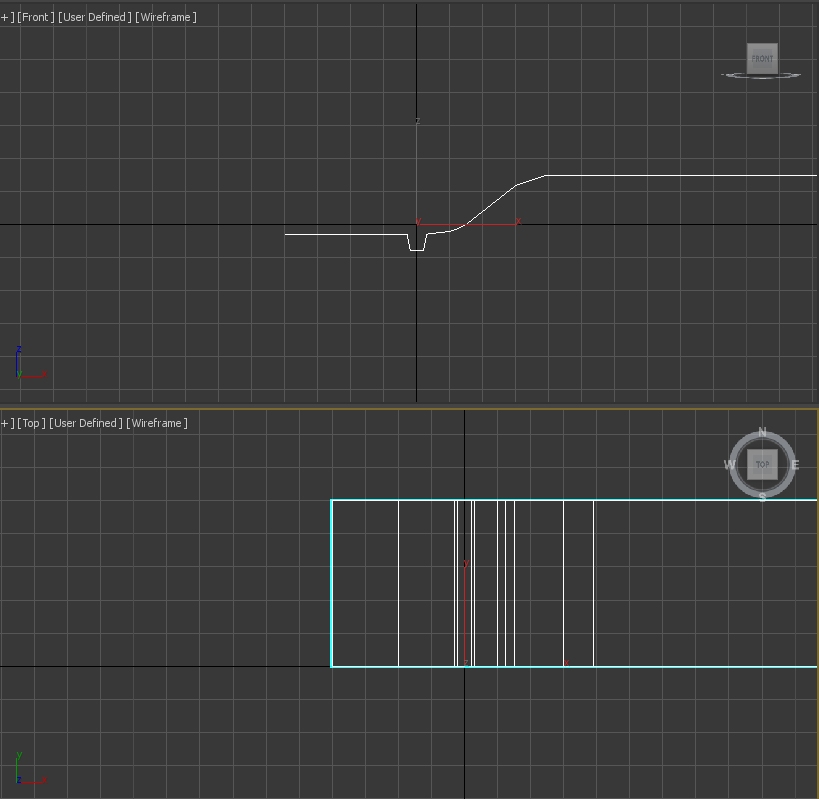Click the S compass point on ViewCube
Image resolution: width=819 pixels, height=799 pixels.
tap(762, 497)
